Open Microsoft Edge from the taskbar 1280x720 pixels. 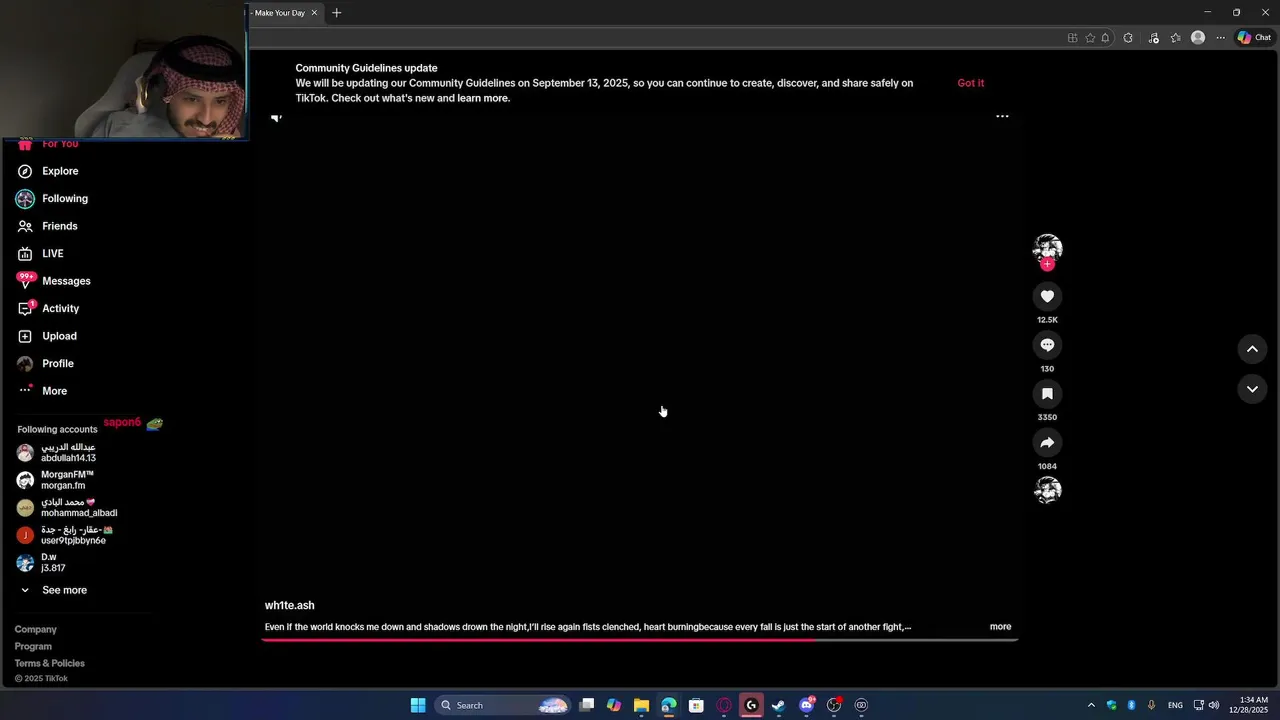(669, 705)
